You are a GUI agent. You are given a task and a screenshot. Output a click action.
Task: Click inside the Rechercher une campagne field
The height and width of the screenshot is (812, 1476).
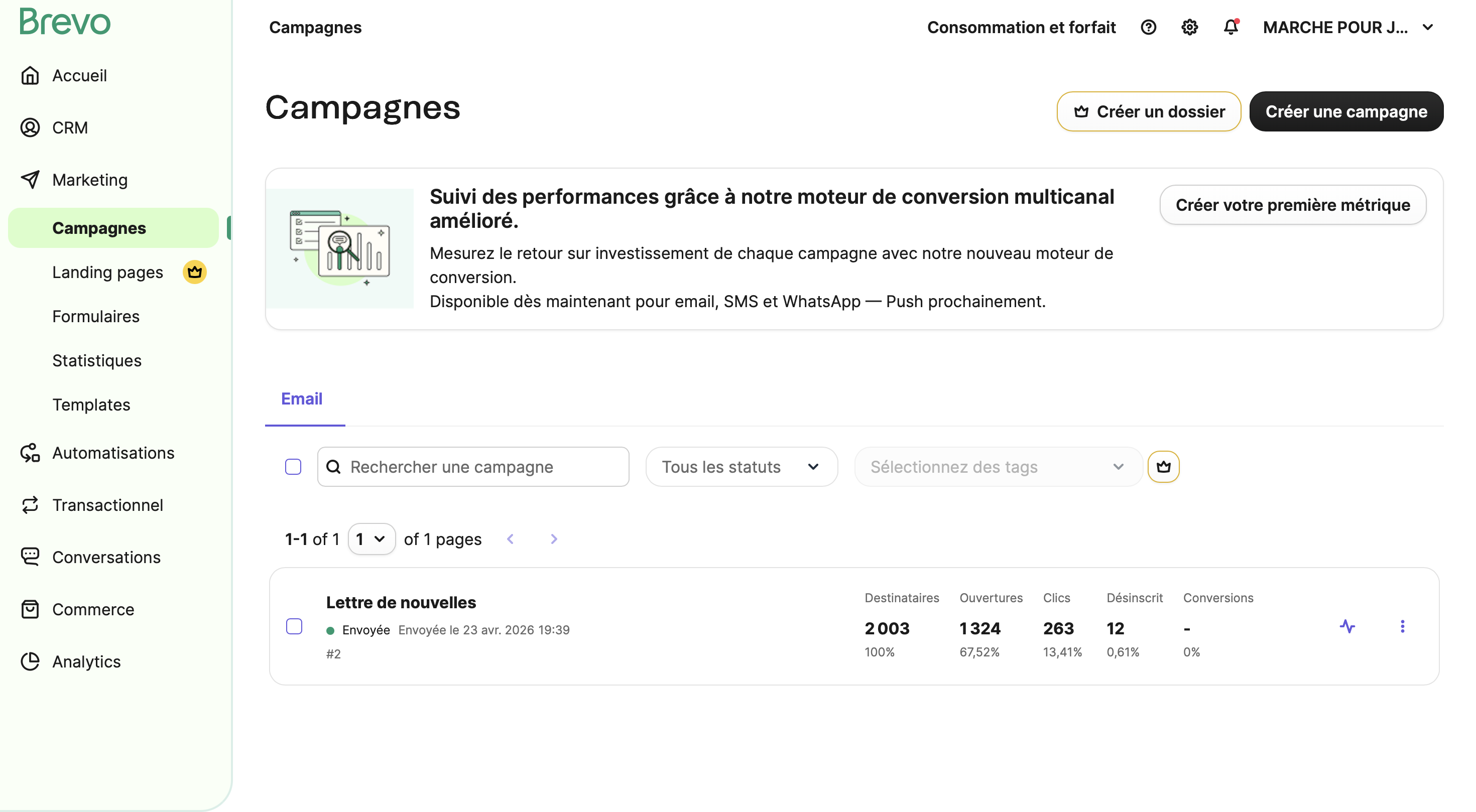473,467
